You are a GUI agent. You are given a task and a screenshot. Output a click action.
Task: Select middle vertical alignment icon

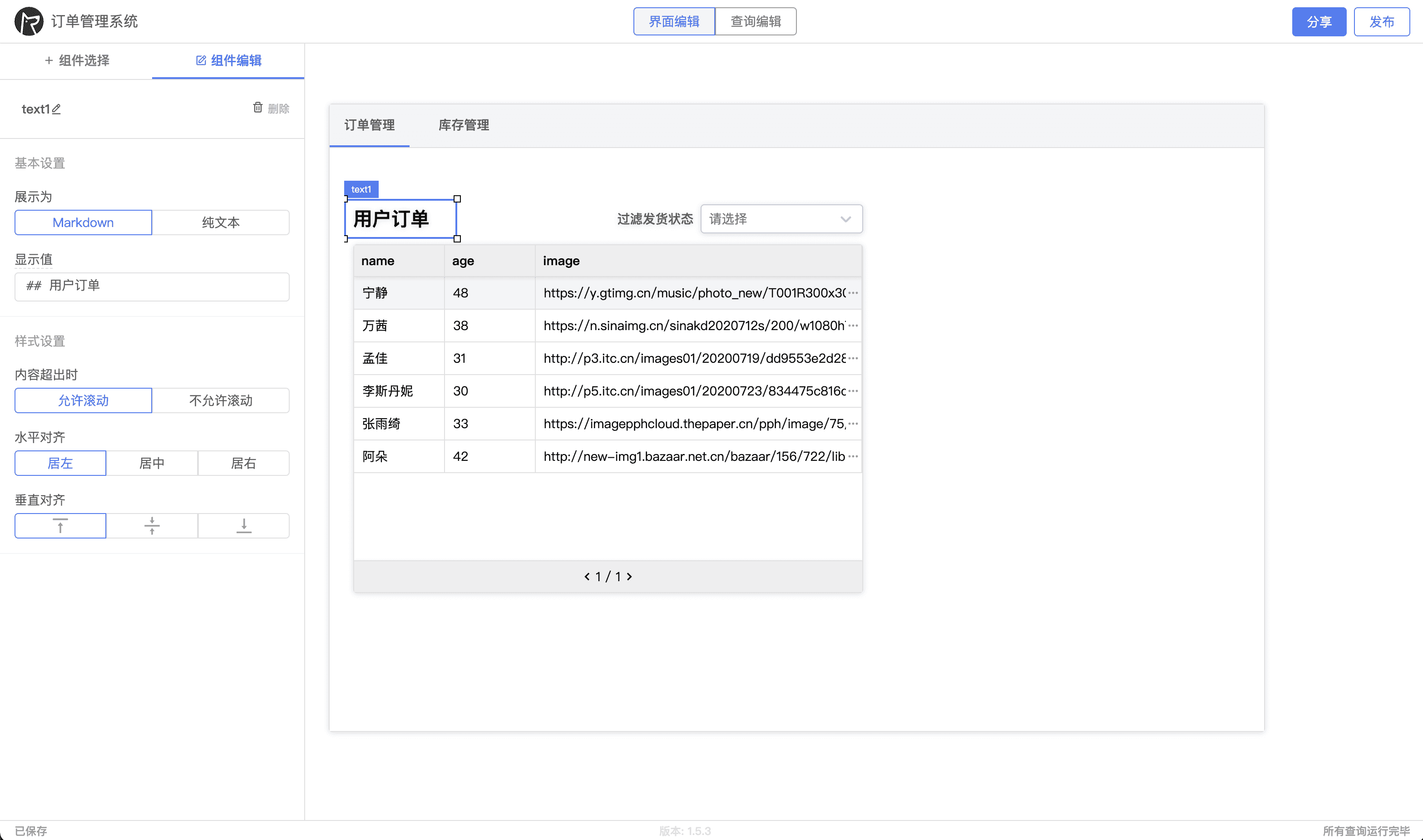152,526
